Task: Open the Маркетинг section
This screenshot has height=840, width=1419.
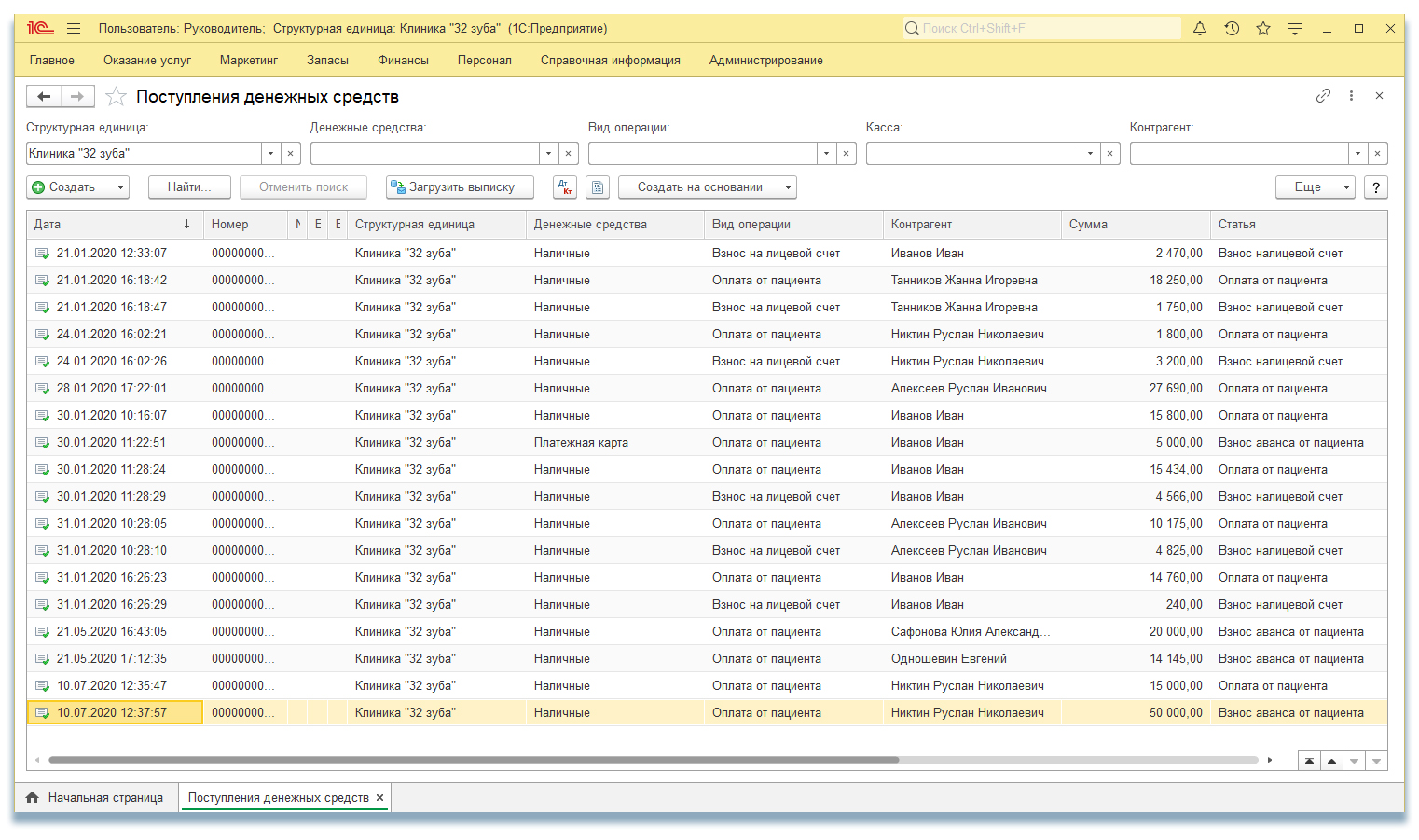Action: click(249, 61)
